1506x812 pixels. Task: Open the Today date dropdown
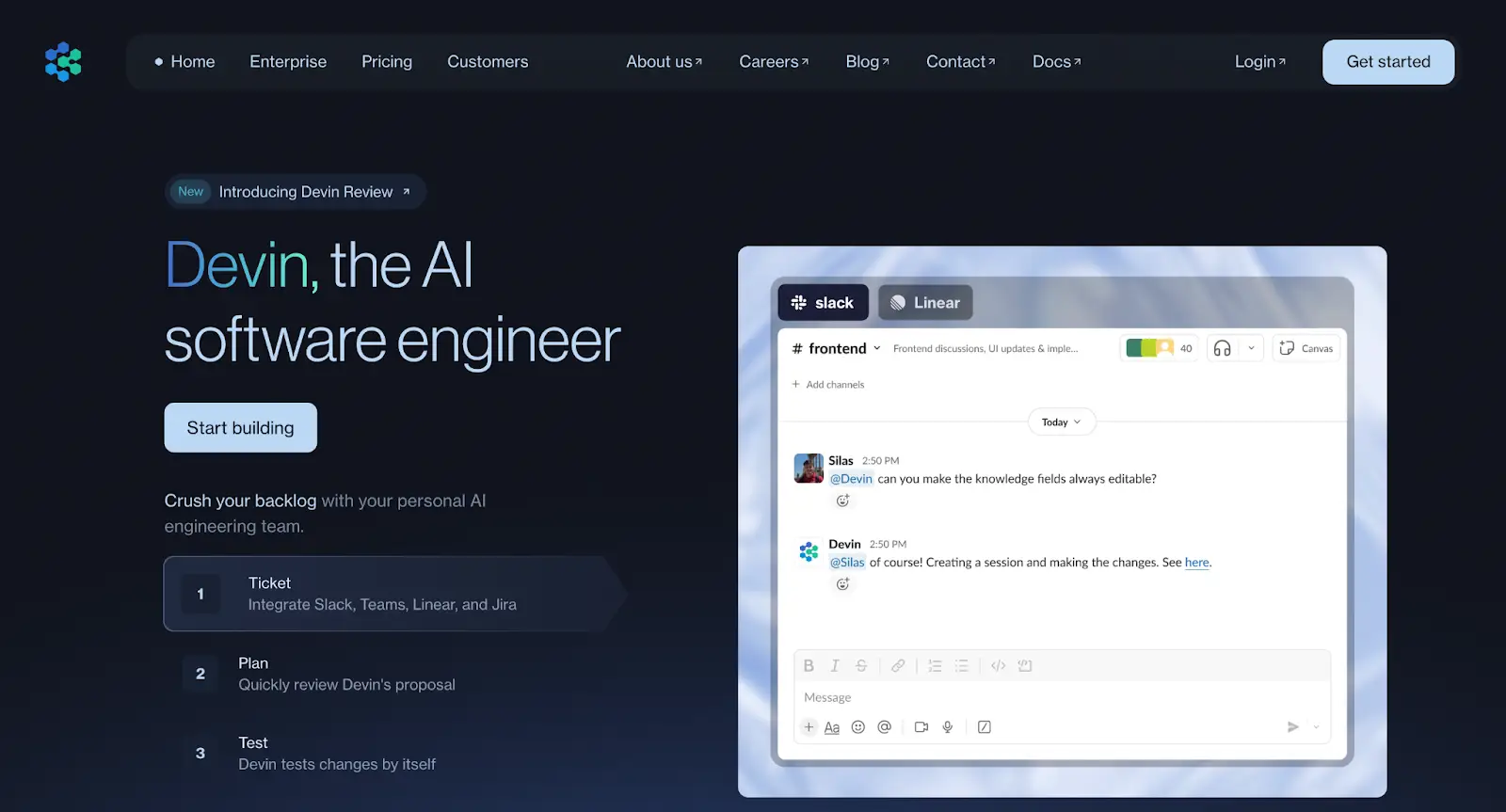coord(1061,422)
